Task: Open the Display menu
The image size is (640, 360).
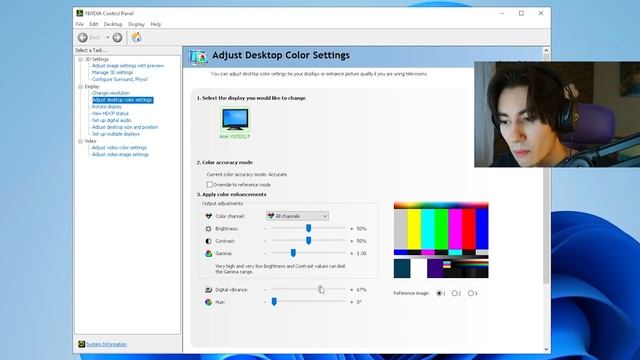Action: (136, 24)
